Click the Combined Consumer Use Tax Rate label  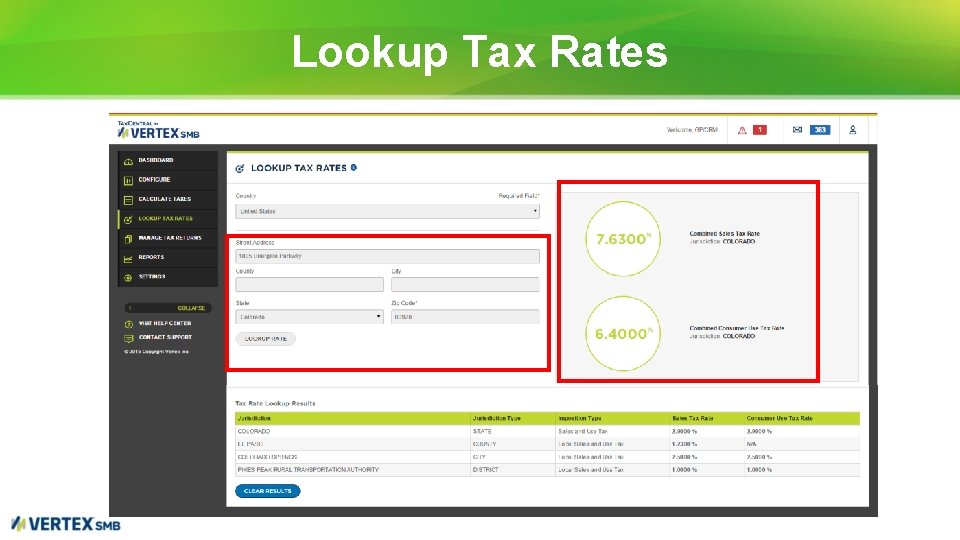point(737,329)
